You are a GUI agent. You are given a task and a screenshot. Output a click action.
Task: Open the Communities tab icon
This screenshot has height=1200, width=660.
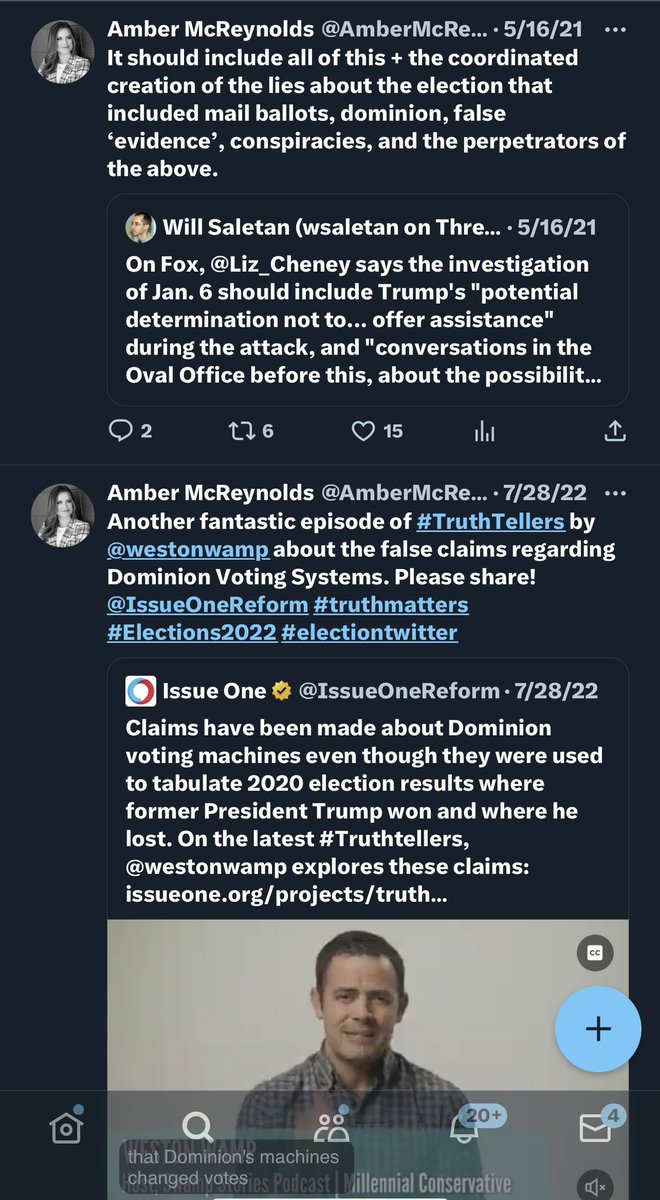pyautogui.click(x=330, y=1129)
